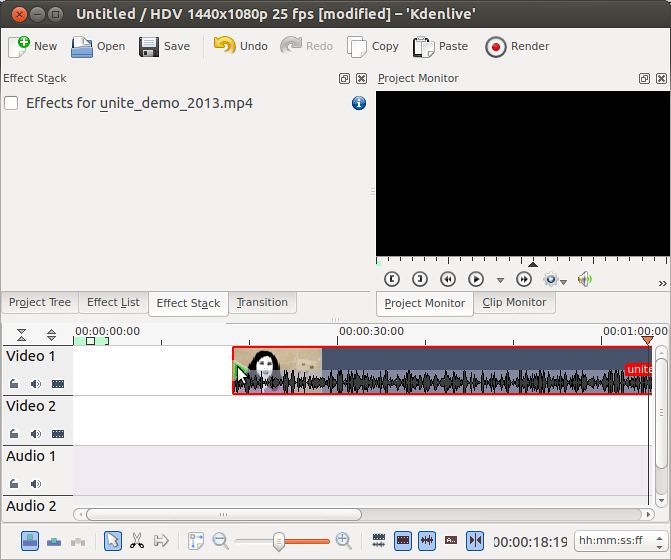The height and width of the screenshot is (560, 671).
Task: Mute the Video 2 track audio
Action: tap(36, 433)
